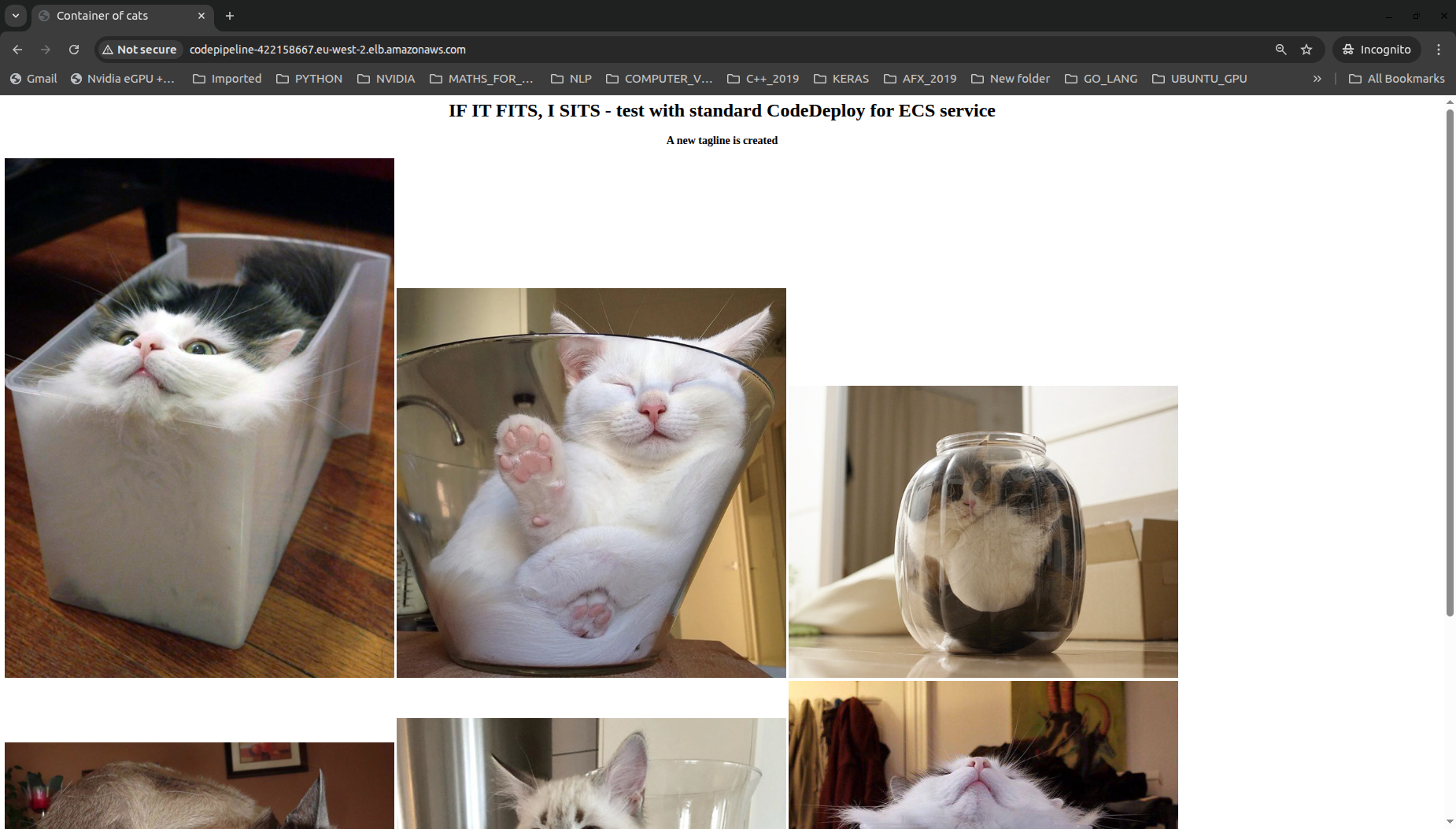Open the GO_LANG bookmarks folder
The image size is (1456, 829).
pyautogui.click(x=1101, y=79)
